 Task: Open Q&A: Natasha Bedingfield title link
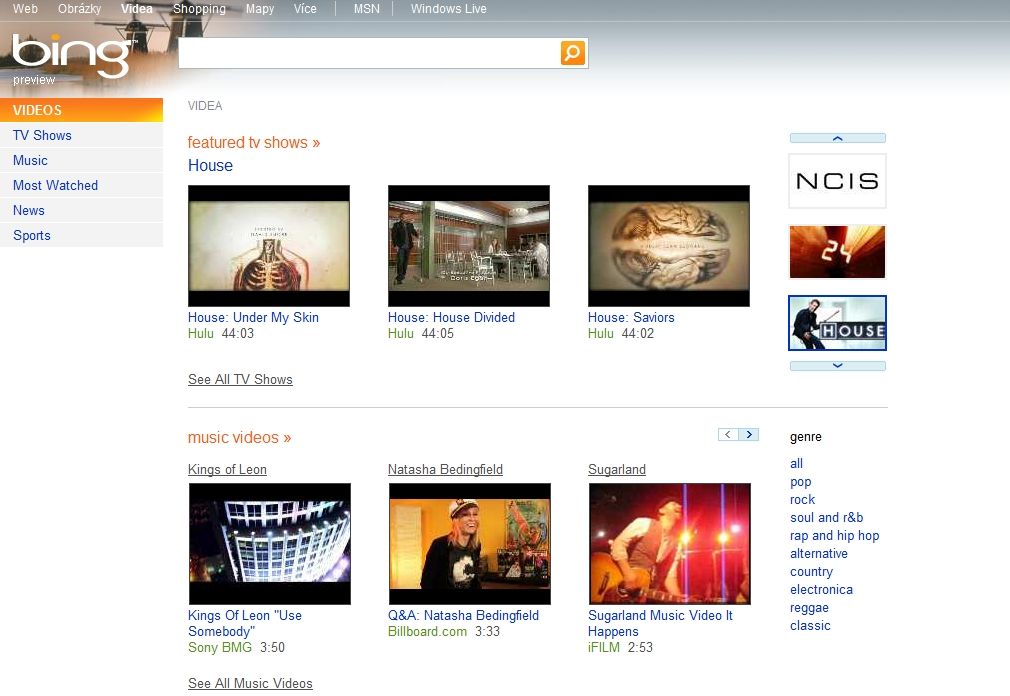[463, 616]
